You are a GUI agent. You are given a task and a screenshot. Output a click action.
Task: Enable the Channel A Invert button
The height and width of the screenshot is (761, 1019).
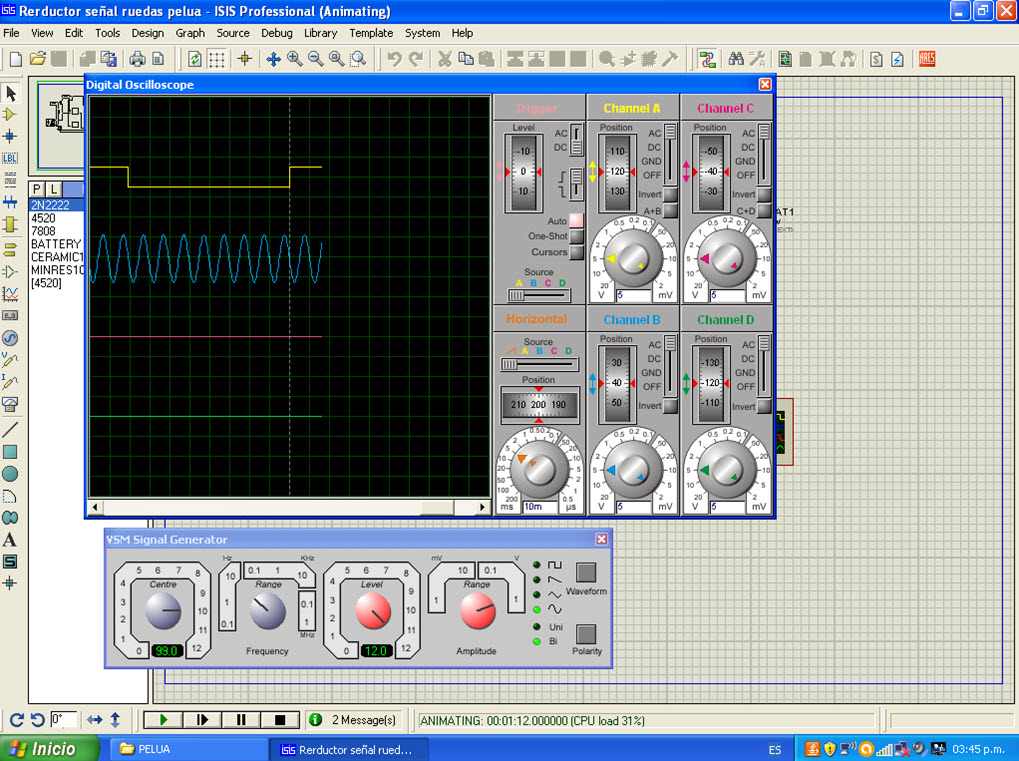tap(670, 194)
